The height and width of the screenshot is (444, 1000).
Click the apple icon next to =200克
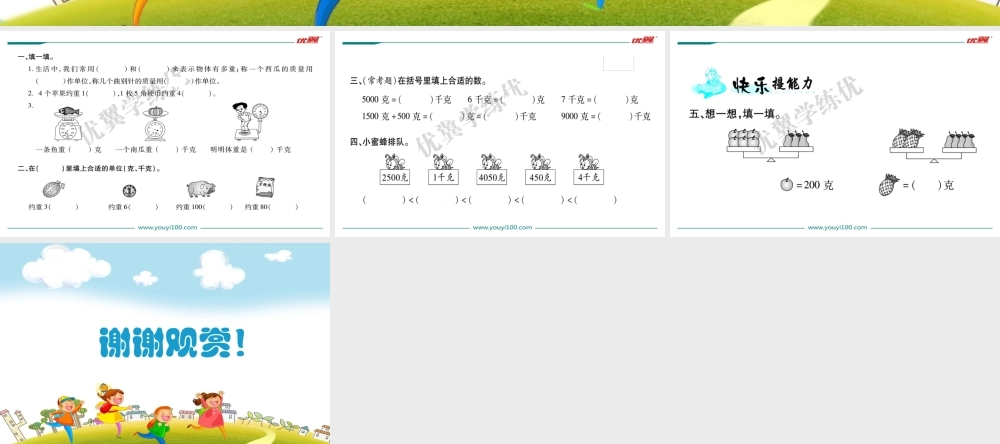pyautogui.click(x=786, y=185)
